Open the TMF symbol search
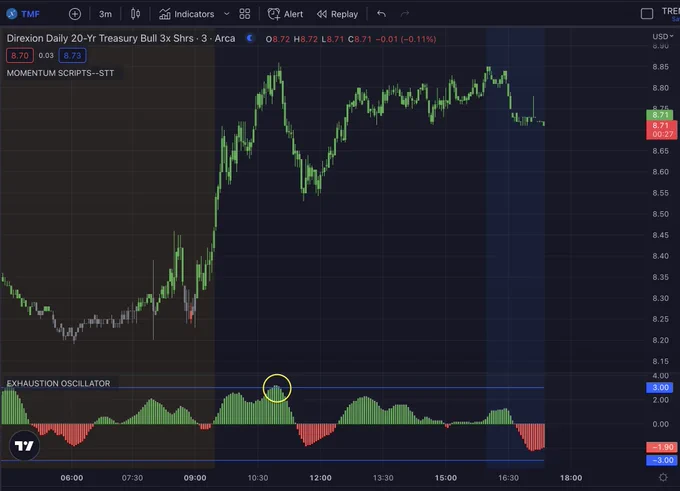This screenshot has height=491, width=680. 23,14
